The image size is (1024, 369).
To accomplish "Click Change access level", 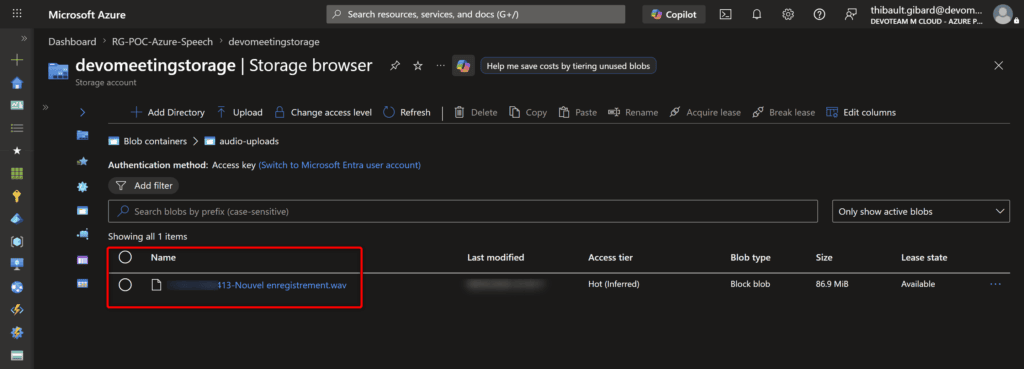I will [x=323, y=112].
